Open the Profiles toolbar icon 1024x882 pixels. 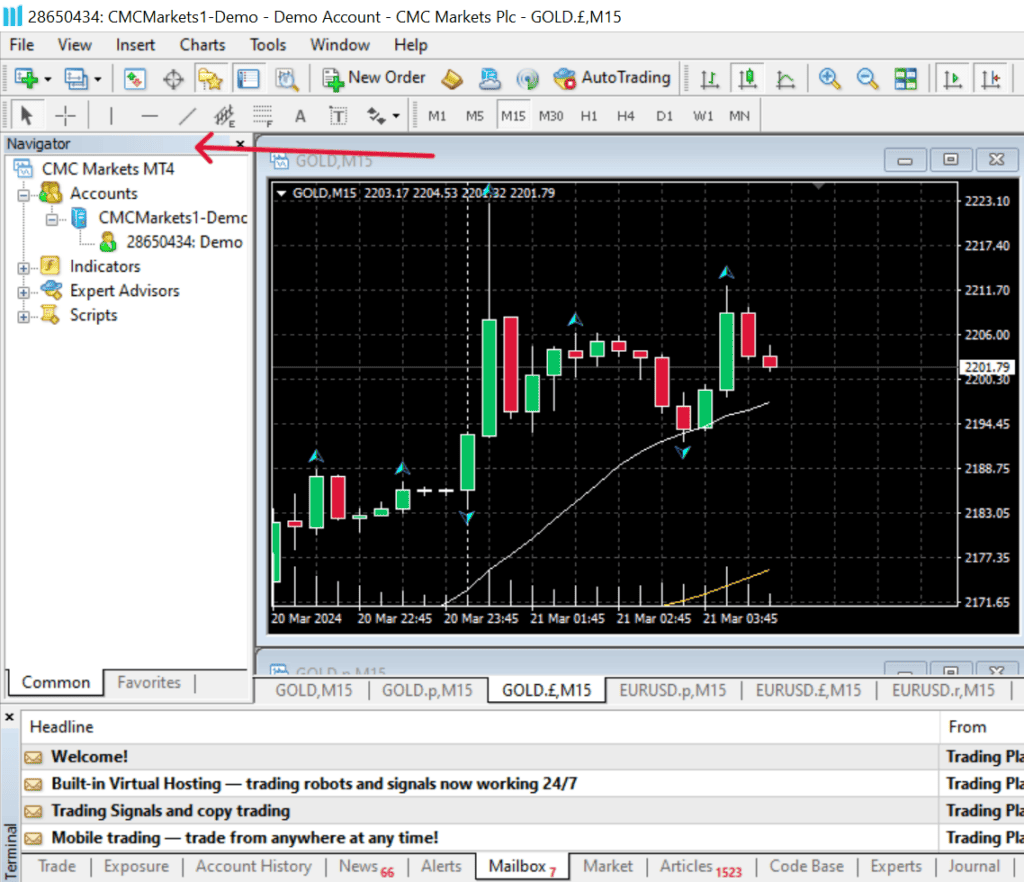(x=76, y=78)
